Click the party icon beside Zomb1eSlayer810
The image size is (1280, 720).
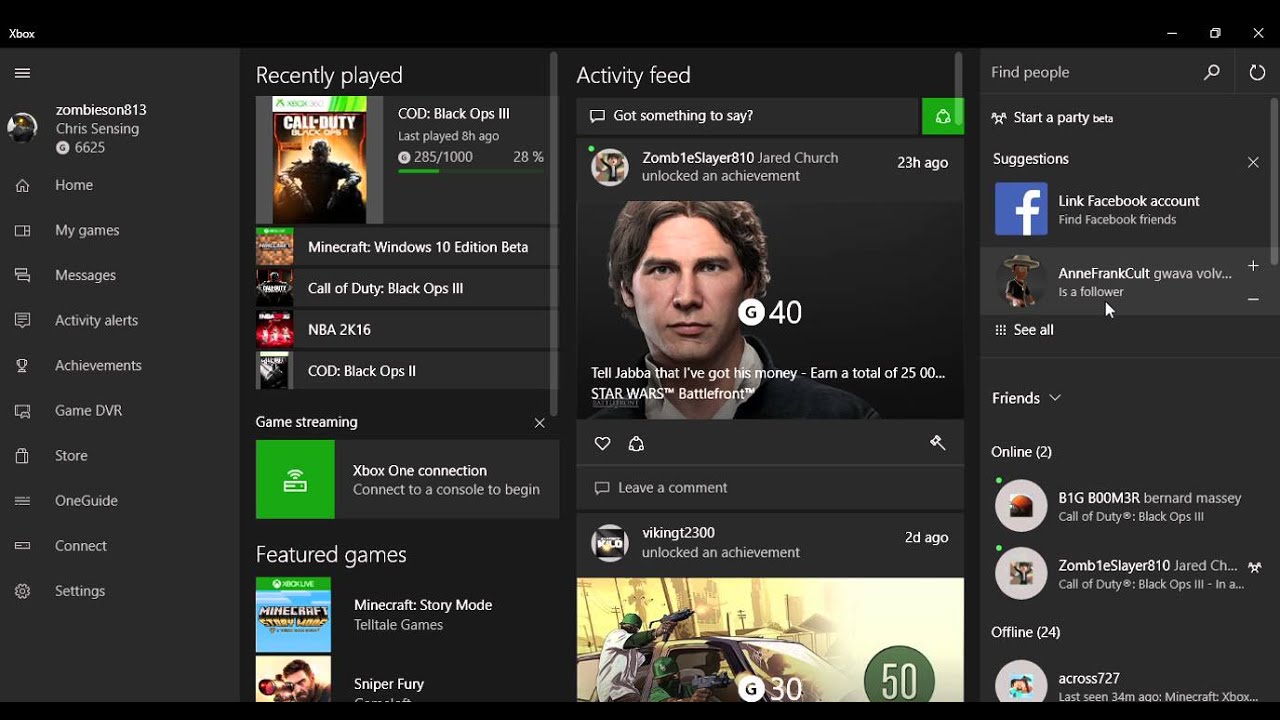pyautogui.click(x=1254, y=566)
